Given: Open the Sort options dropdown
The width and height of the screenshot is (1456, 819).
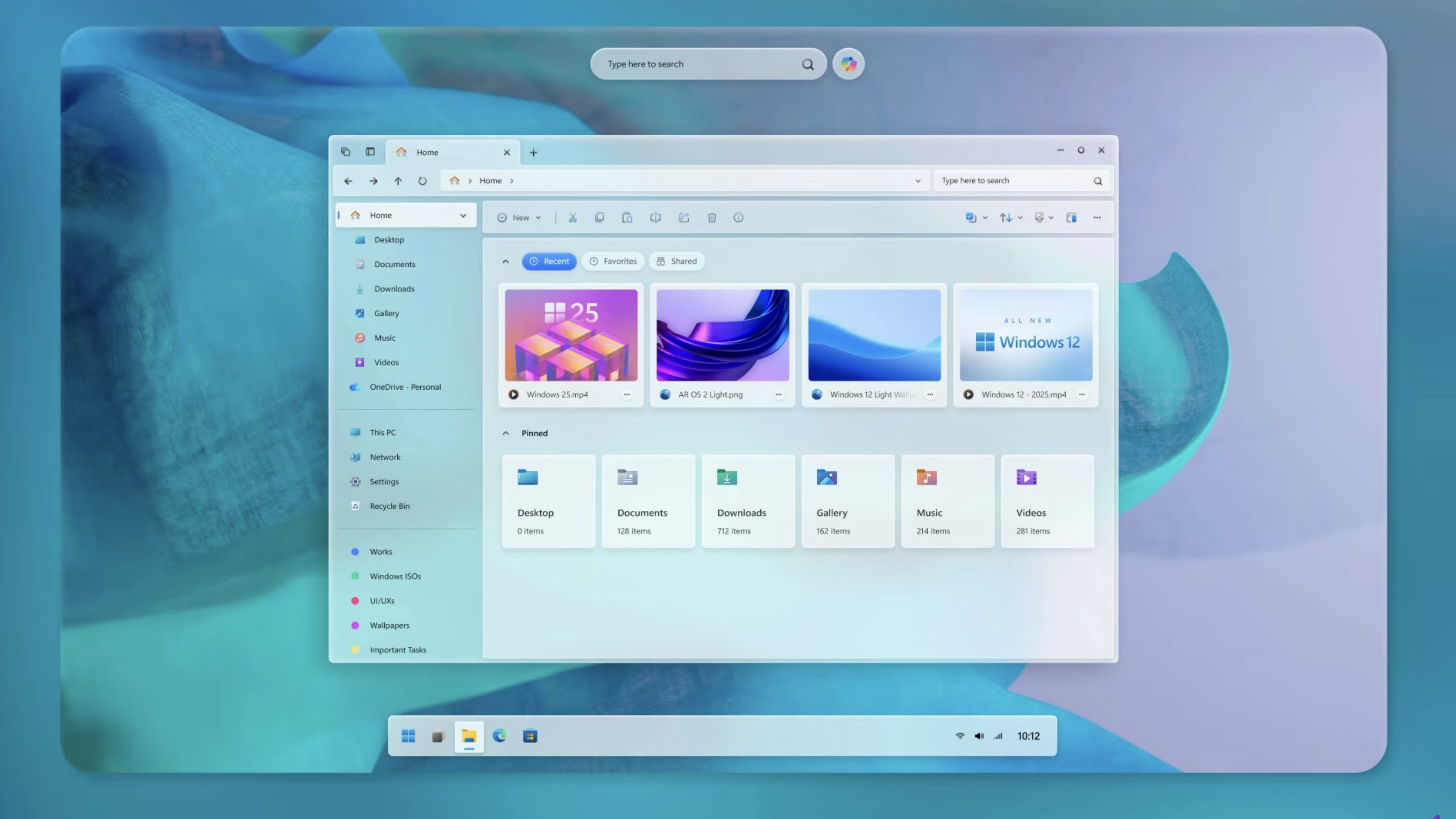Looking at the screenshot, I should (1011, 217).
